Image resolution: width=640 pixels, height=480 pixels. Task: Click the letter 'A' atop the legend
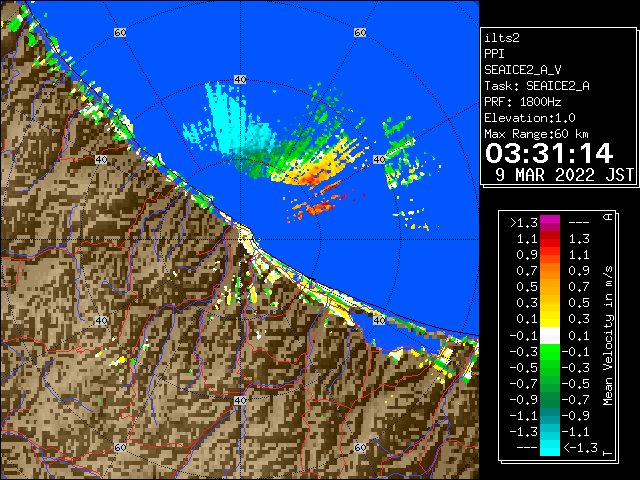click(608, 217)
